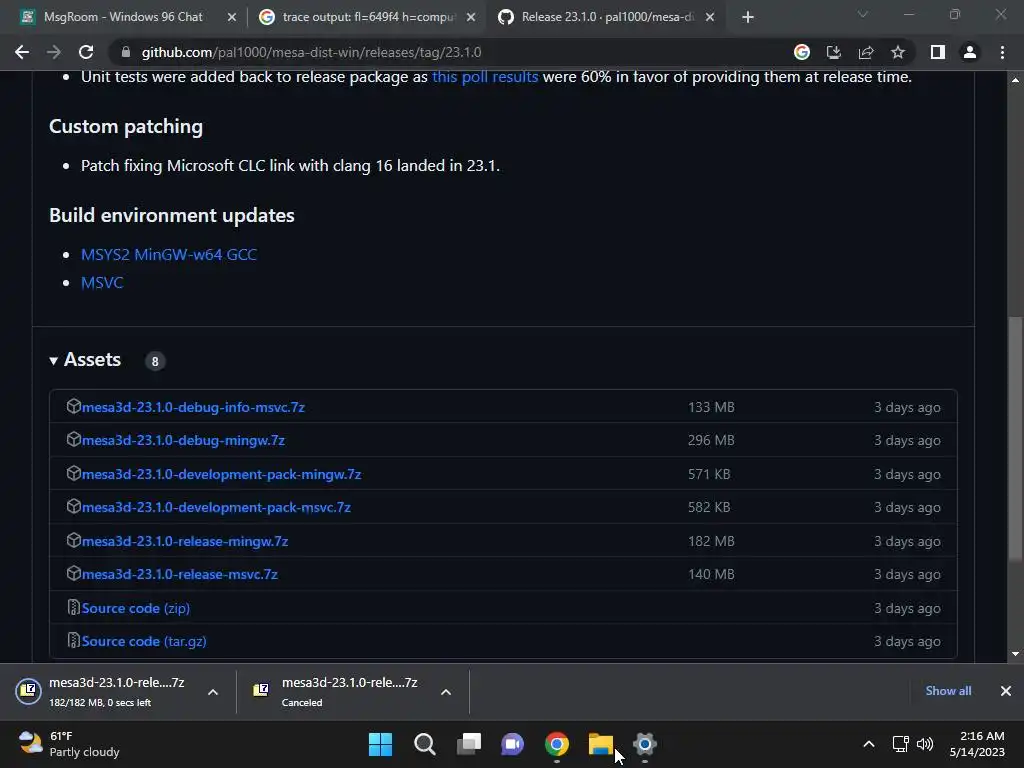1024x768 pixels.
Task: Click the package icon beside release-msvc.7z
Action: coord(73,573)
